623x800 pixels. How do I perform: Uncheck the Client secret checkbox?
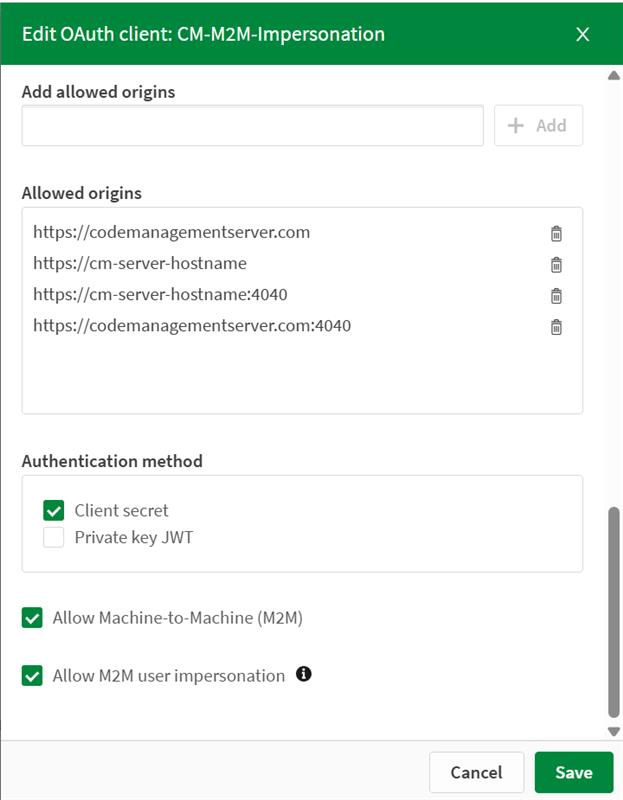tap(54, 510)
